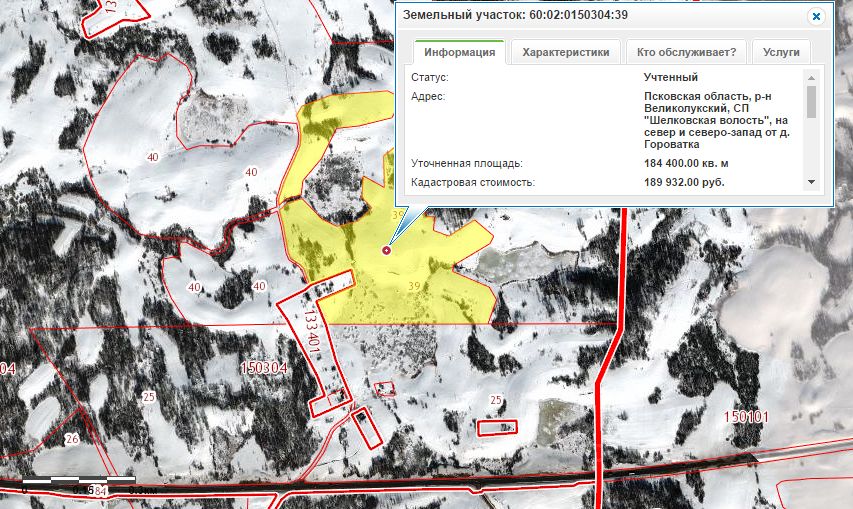The image size is (853, 509).
Task: Click the map scale bar
Action: [79, 480]
